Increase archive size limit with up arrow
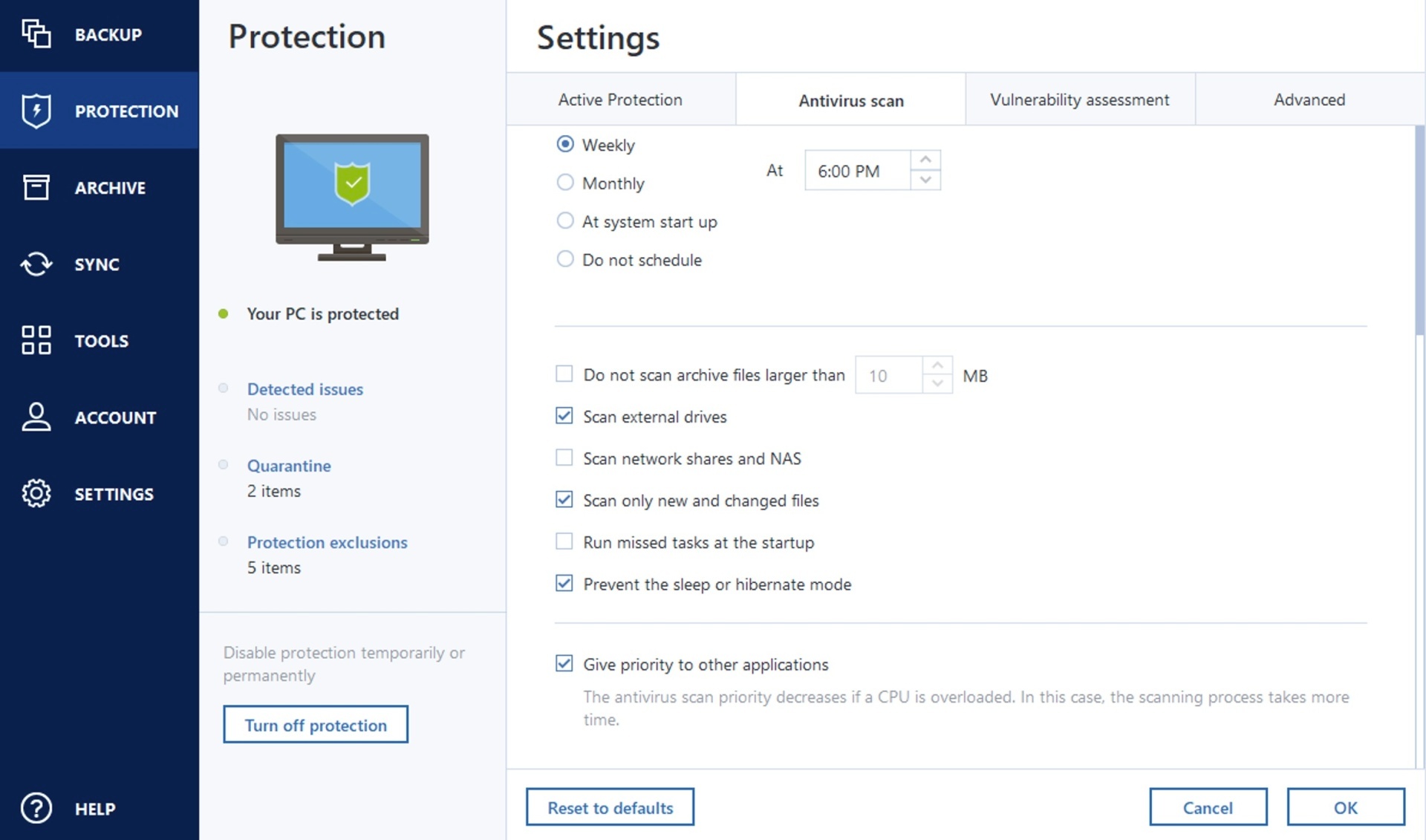 (x=937, y=365)
